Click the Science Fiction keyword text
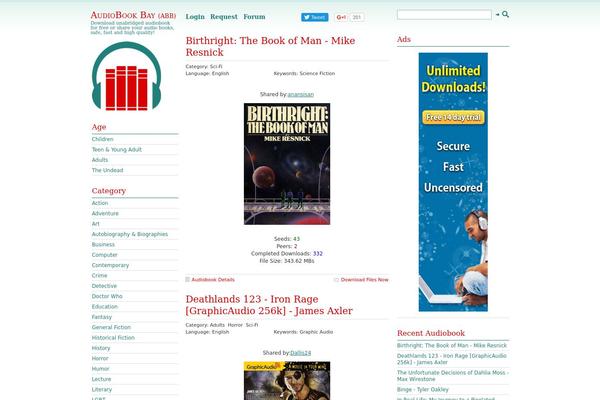The width and height of the screenshot is (600, 400). coord(317,73)
